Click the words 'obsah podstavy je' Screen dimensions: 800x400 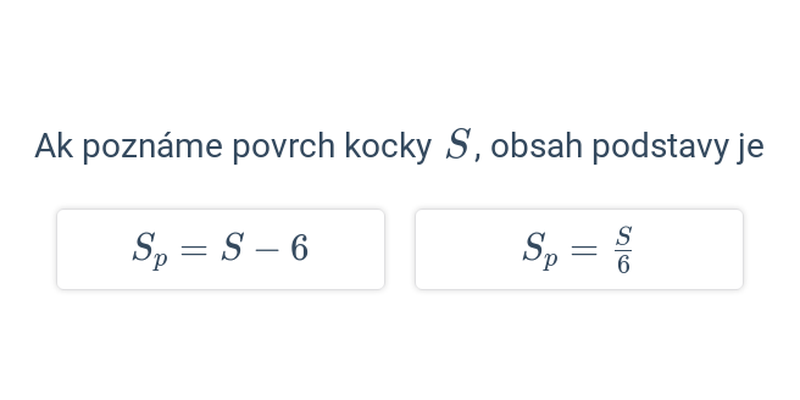click(x=627, y=147)
